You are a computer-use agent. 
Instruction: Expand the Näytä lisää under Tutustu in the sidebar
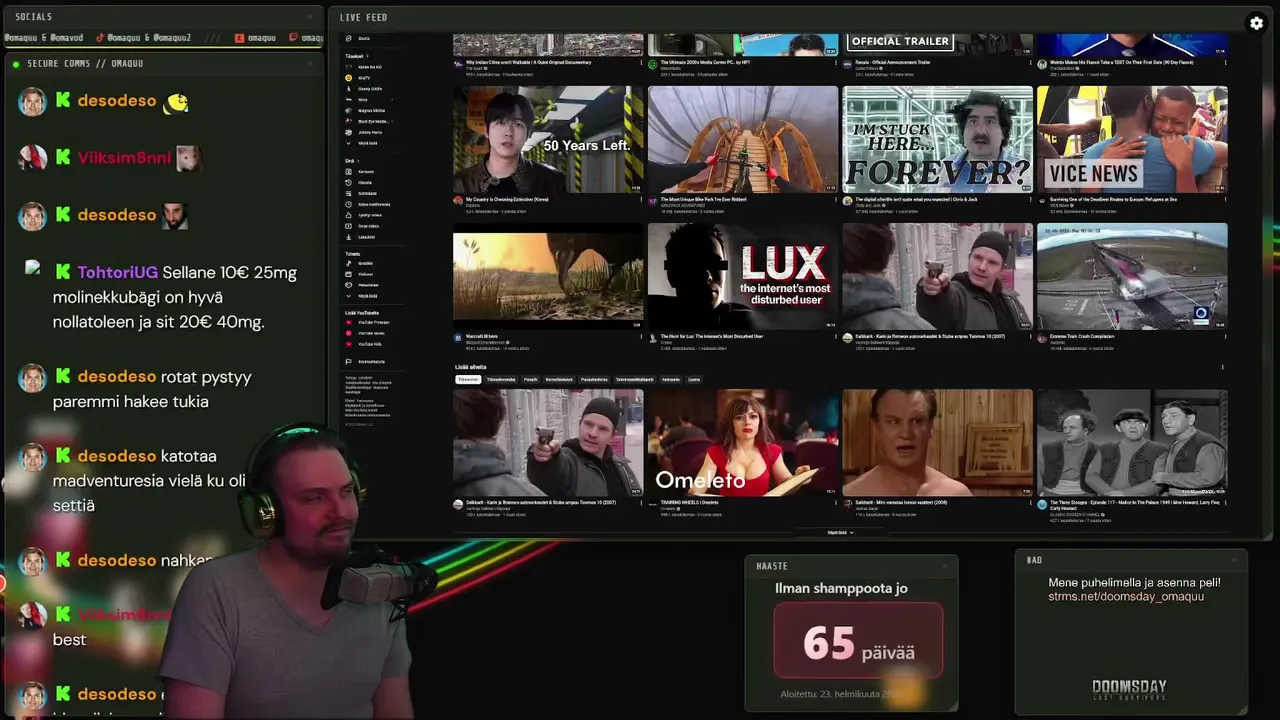pos(360,296)
